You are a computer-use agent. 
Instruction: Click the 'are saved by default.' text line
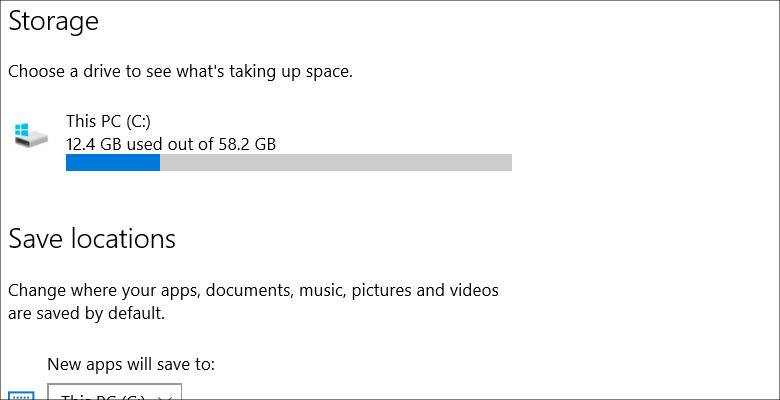(86, 313)
